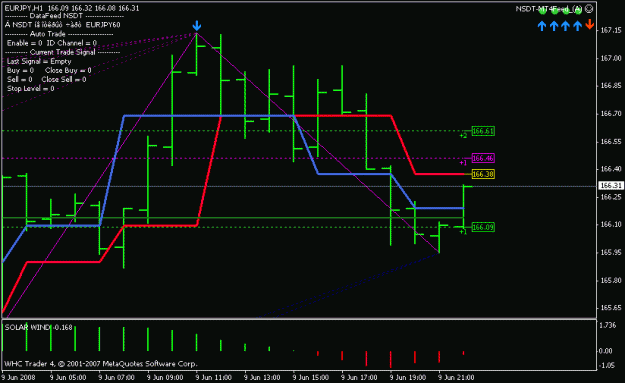Click the 9 Jun 15:00 time axis label

[x=311, y=377]
